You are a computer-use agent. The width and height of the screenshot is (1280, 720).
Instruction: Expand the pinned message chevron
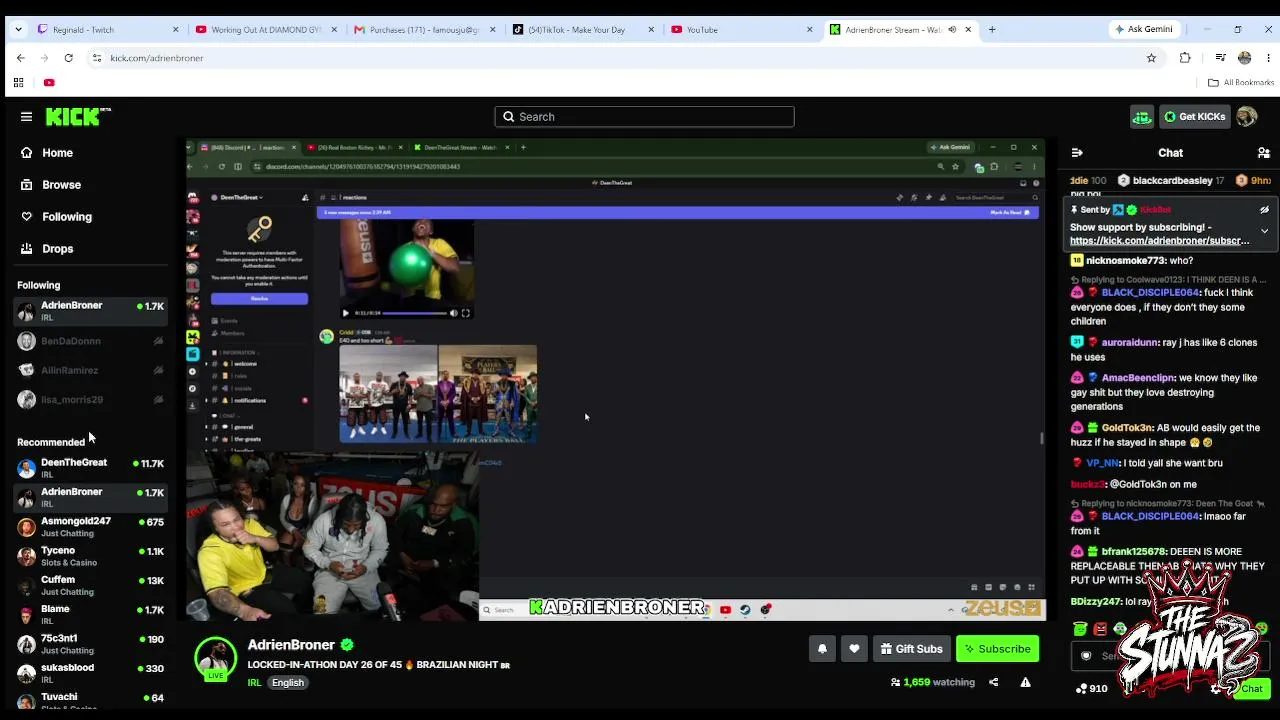[1264, 231]
